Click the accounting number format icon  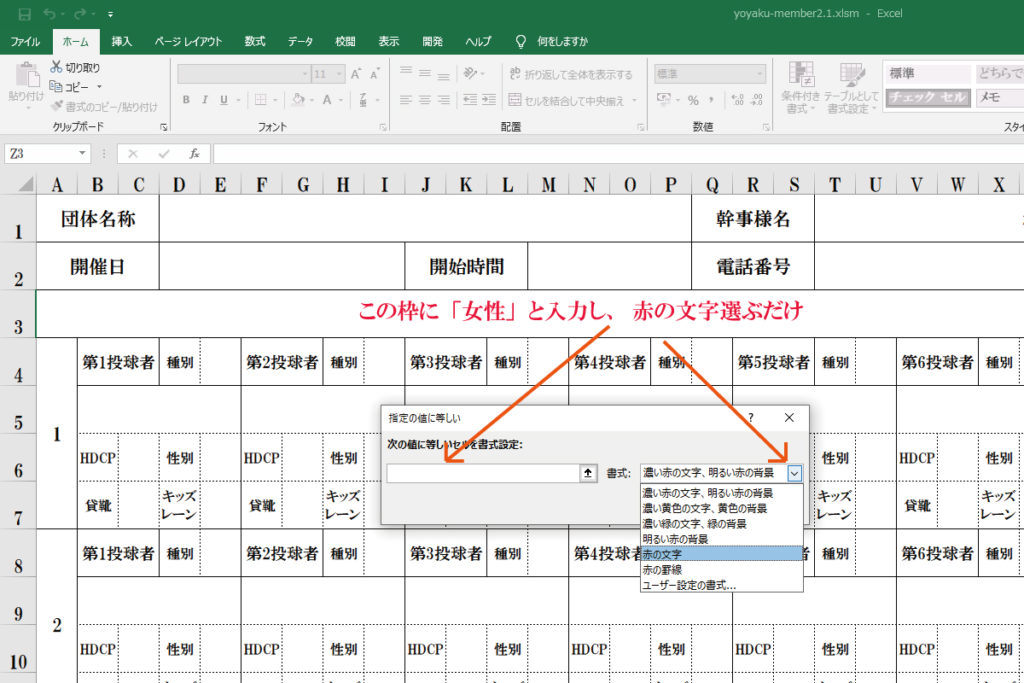pyautogui.click(x=664, y=99)
